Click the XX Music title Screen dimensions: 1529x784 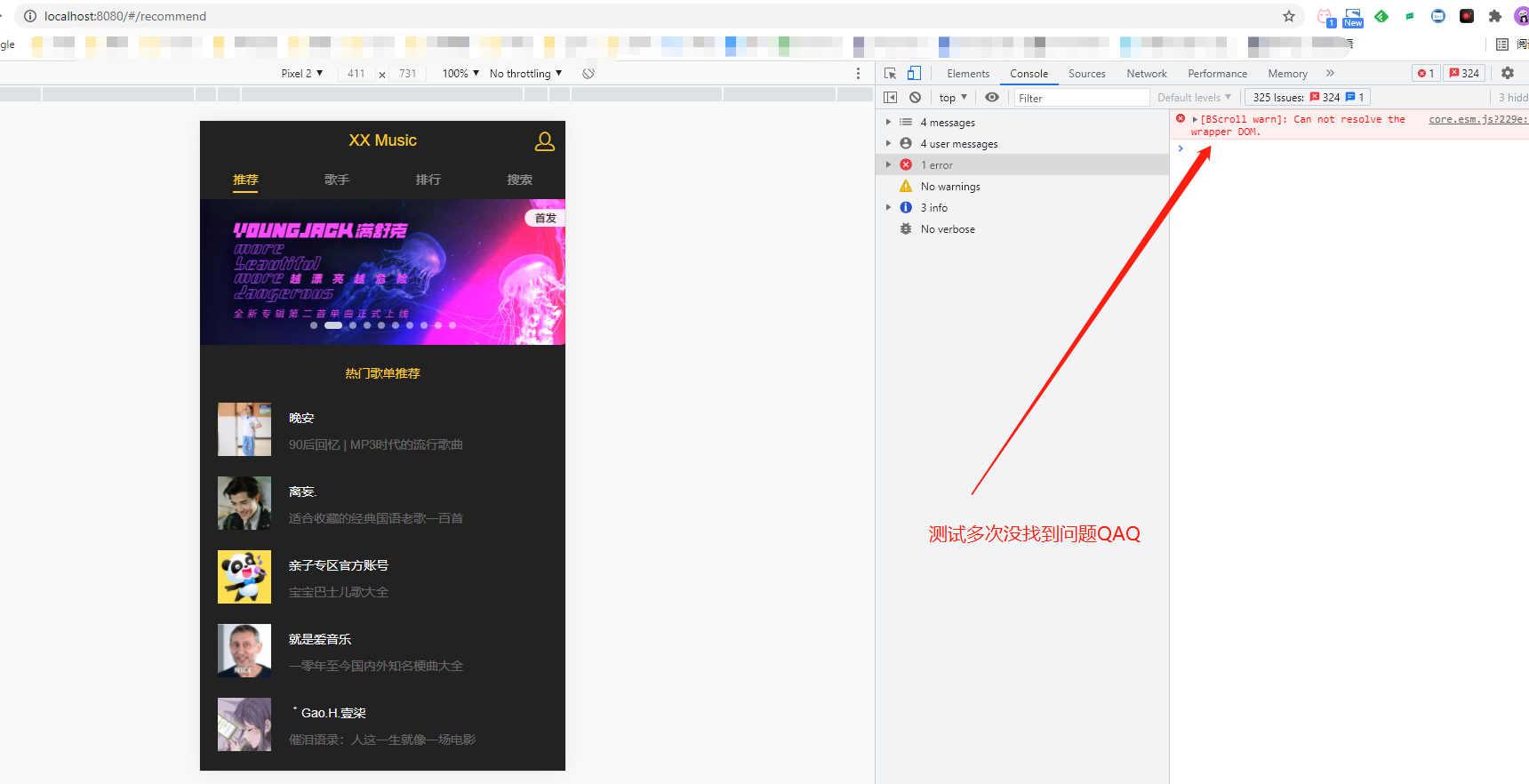[382, 140]
